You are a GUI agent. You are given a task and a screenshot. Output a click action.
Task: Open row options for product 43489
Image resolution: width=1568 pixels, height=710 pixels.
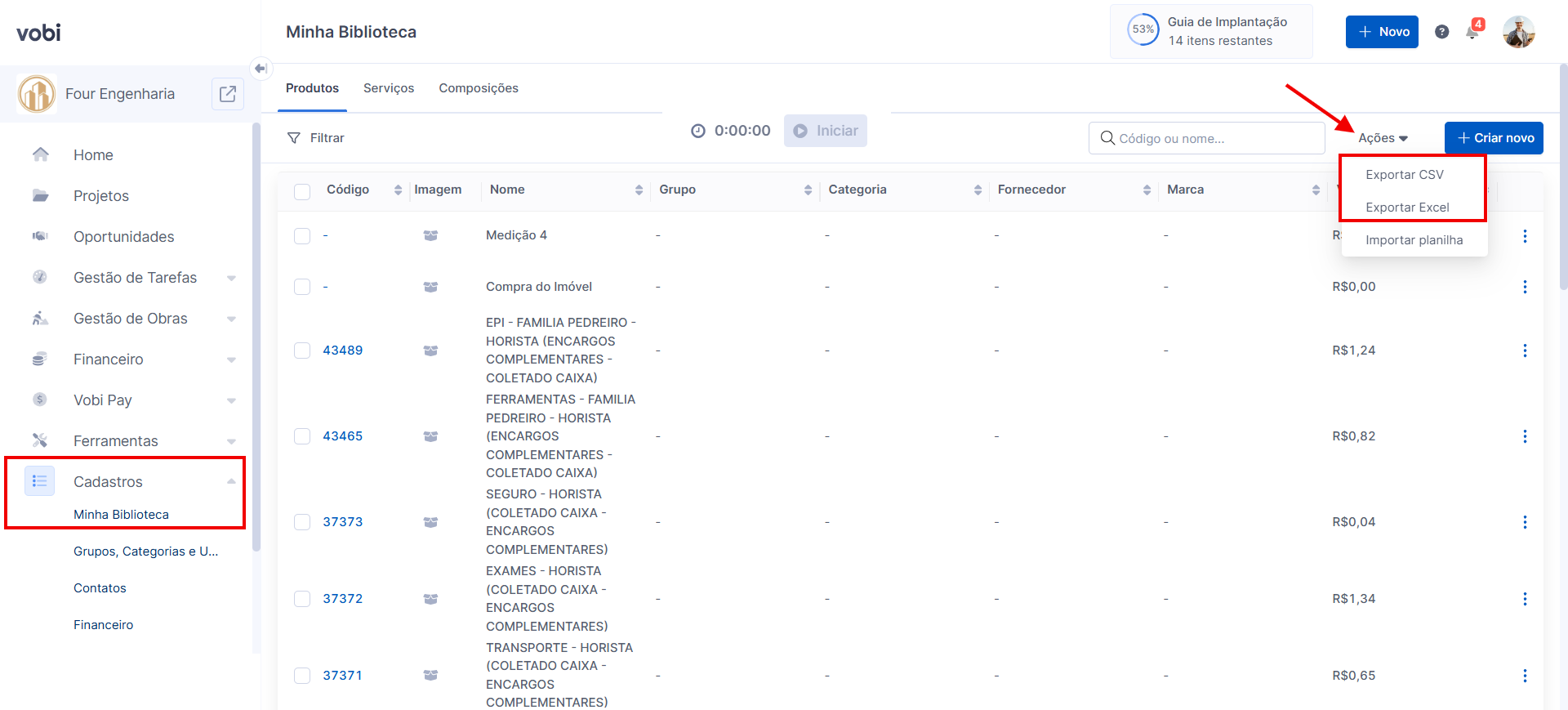1525,351
